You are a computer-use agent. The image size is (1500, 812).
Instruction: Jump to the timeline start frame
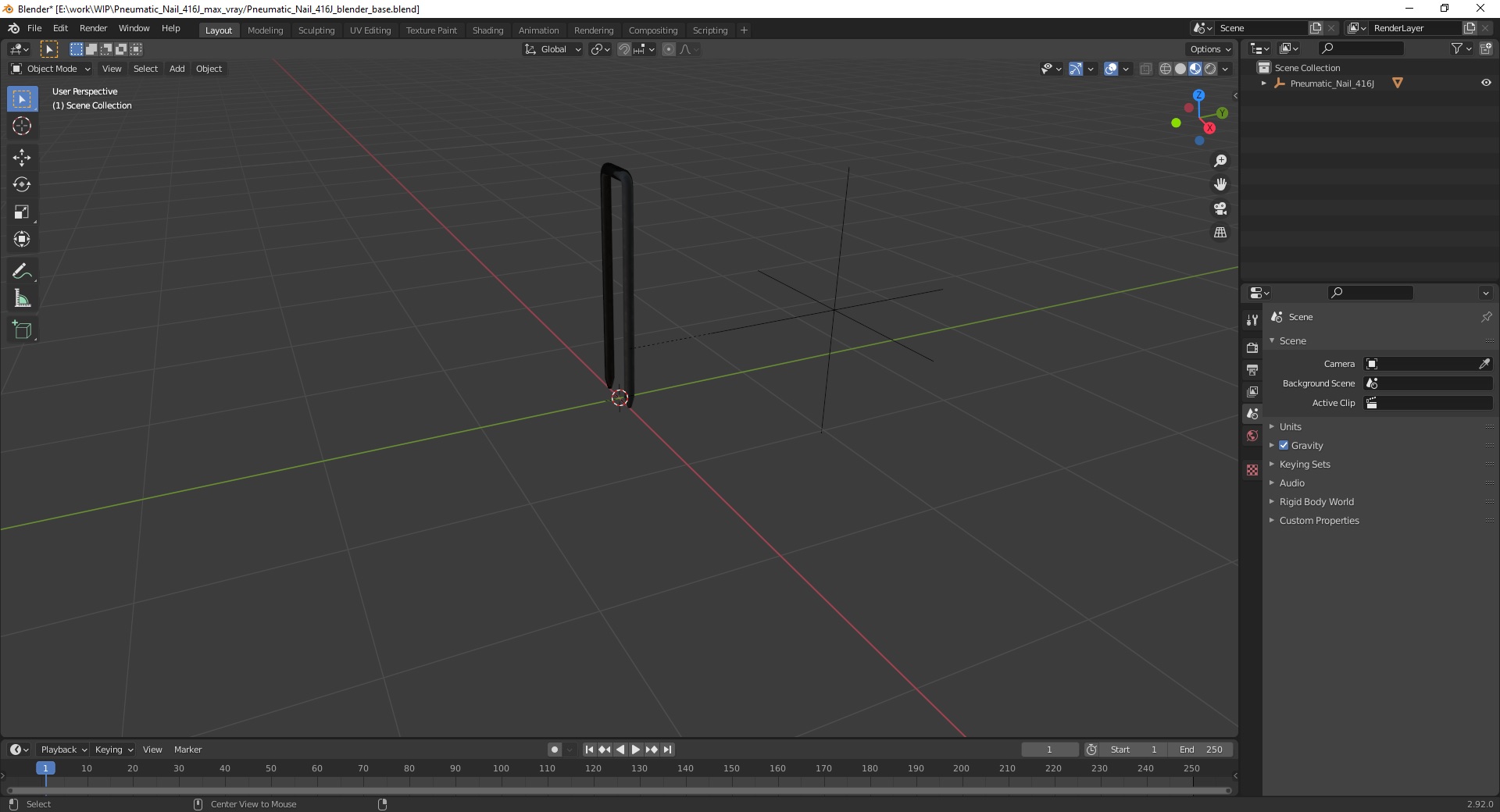pyautogui.click(x=590, y=750)
